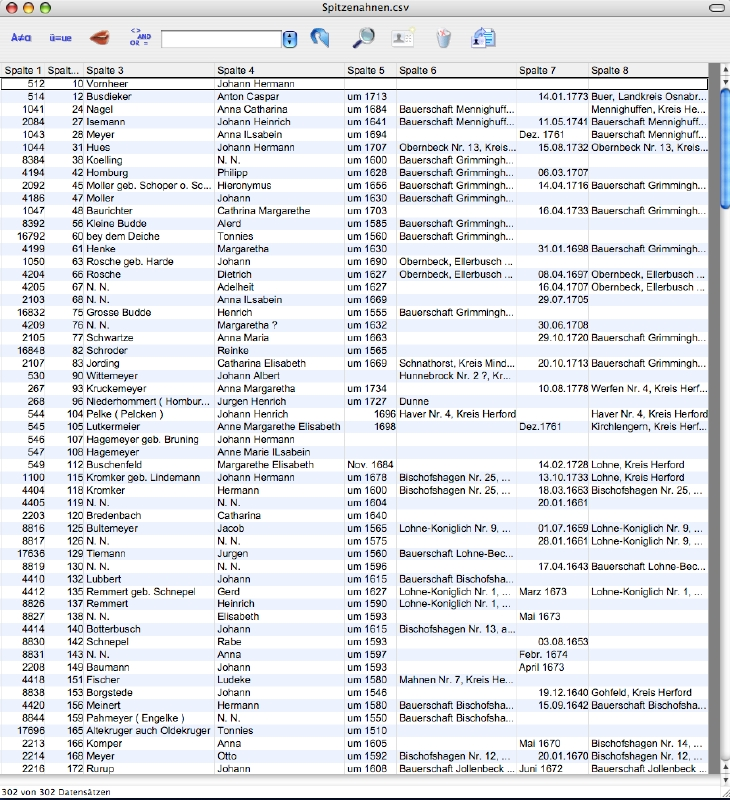Screen dimensions: 730x800
Task: Click the search text field
Action: point(221,39)
